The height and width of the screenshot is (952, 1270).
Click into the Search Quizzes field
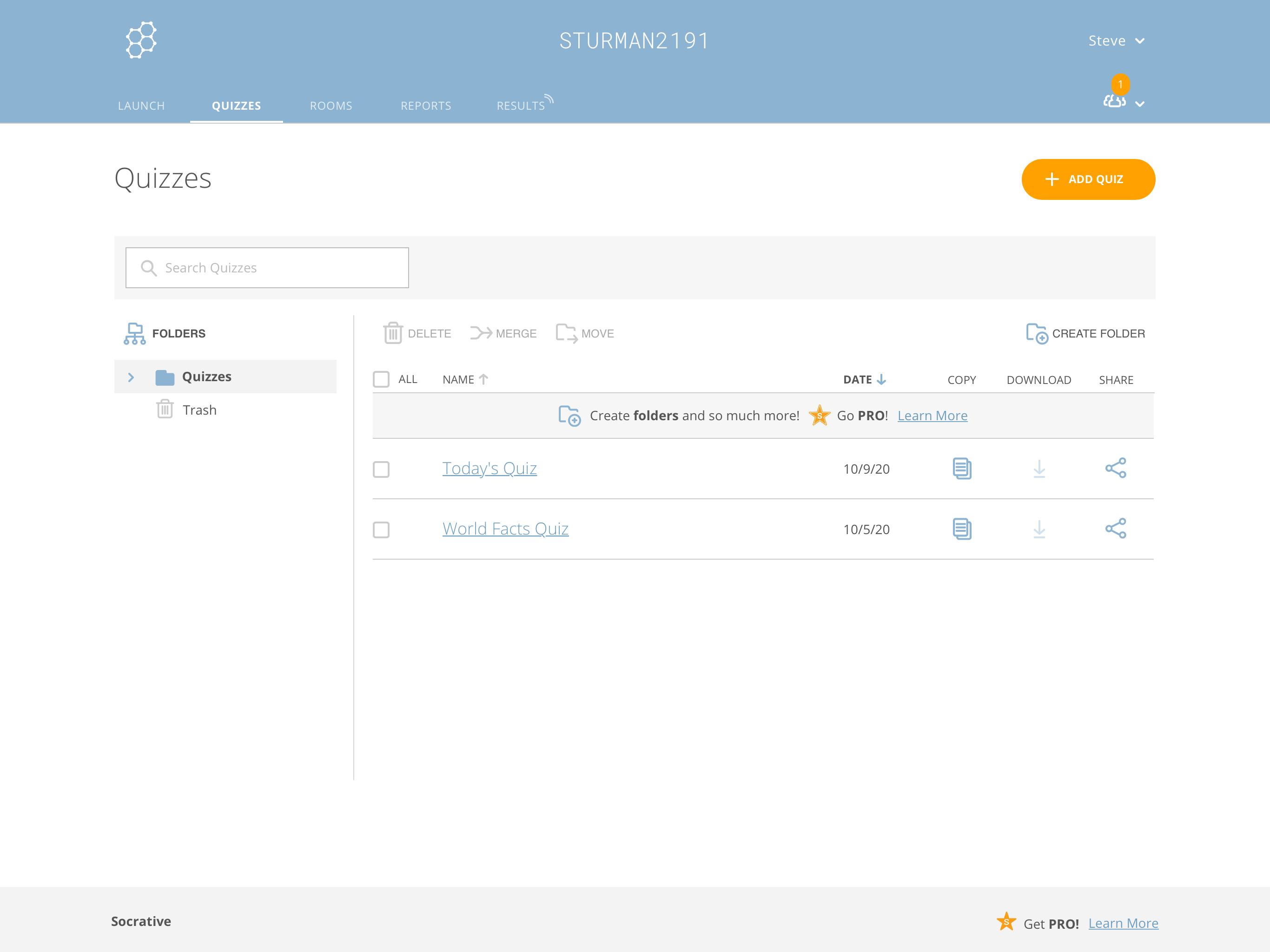(268, 268)
